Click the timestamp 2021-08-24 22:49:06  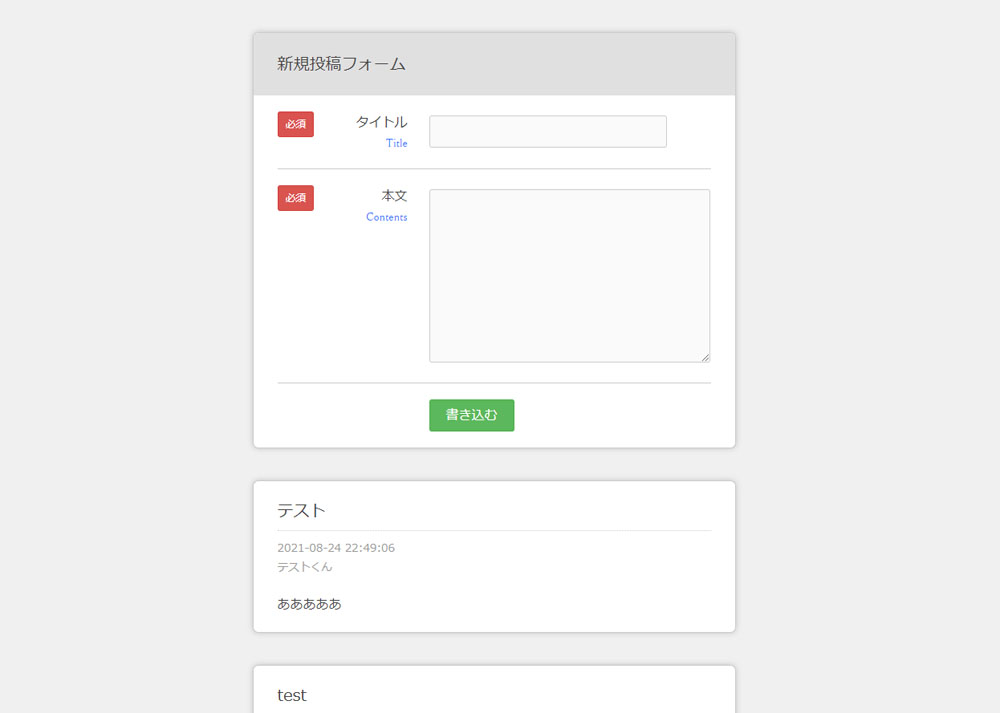pos(336,548)
